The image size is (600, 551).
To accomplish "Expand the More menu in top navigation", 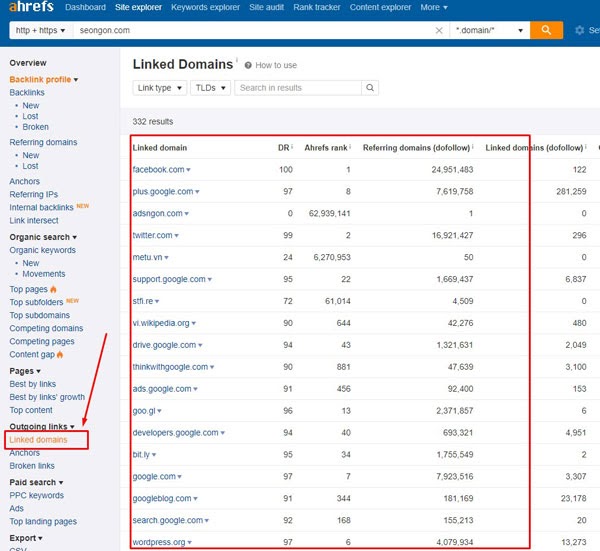I will tap(434, 7).
